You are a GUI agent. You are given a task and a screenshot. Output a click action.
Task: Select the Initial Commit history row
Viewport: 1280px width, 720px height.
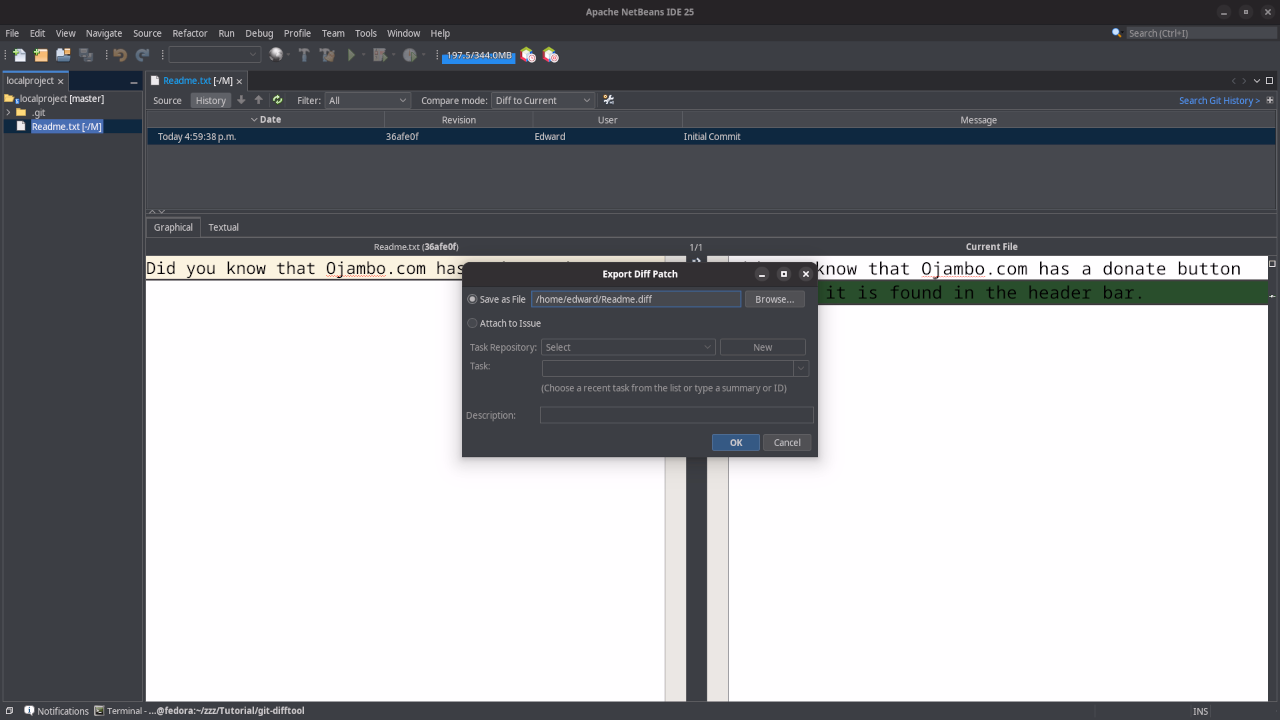[711, 137]
